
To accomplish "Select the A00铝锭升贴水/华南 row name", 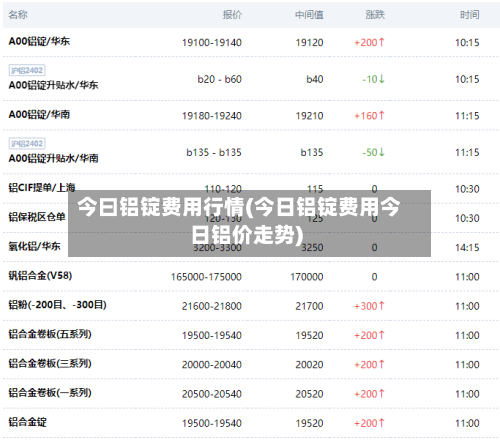I will (53, 158).
